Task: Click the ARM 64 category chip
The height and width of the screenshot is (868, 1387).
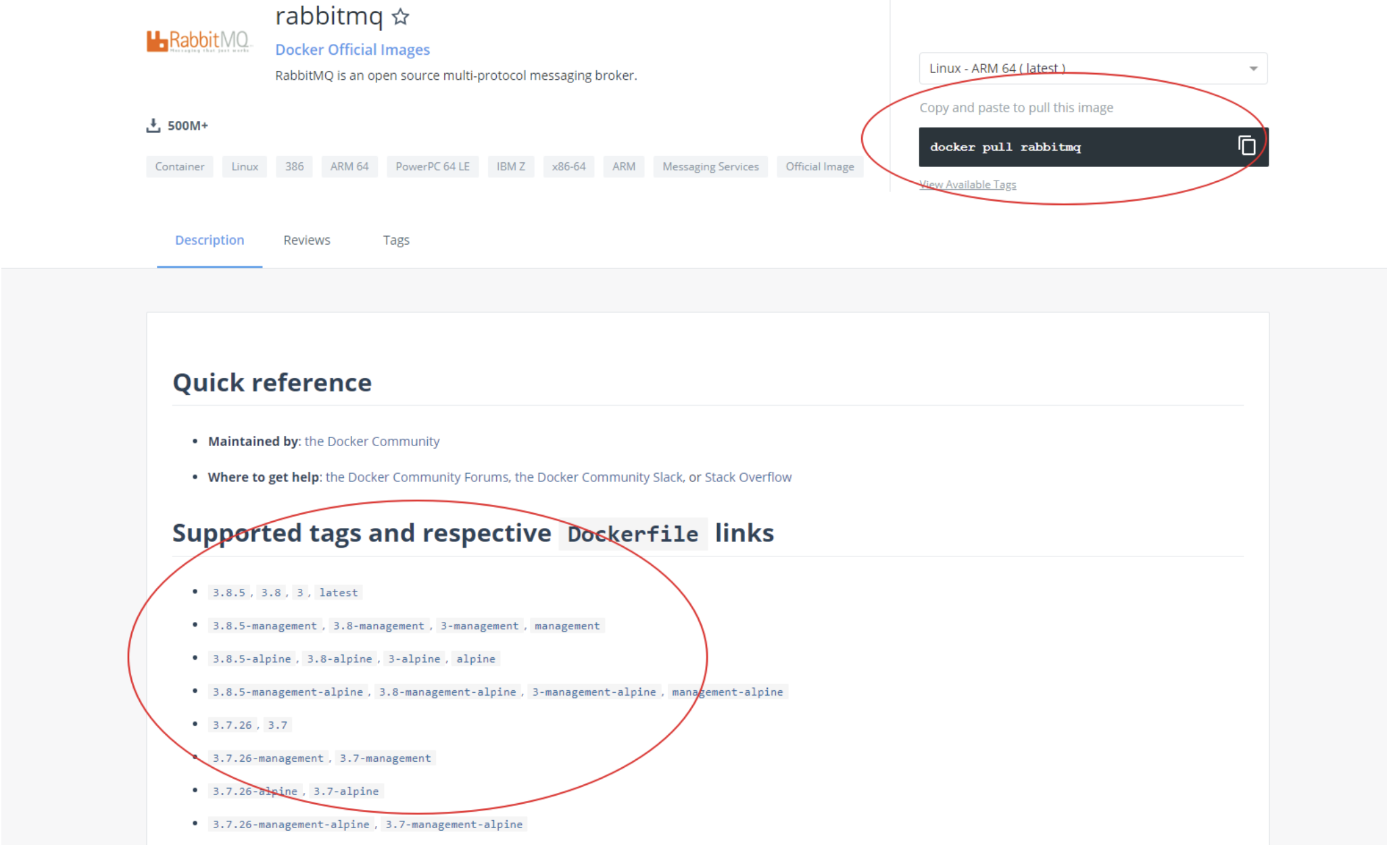Action: click(x=349, y=166)
